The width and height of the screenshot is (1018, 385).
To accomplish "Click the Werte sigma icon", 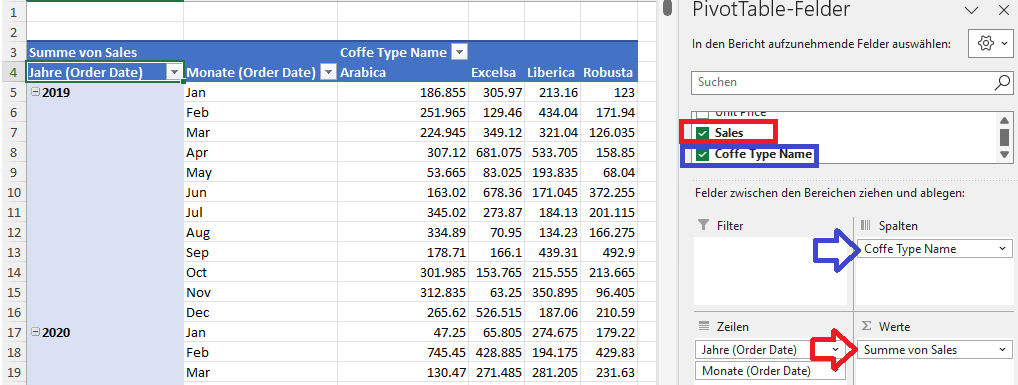I will (x=866, y=326).
